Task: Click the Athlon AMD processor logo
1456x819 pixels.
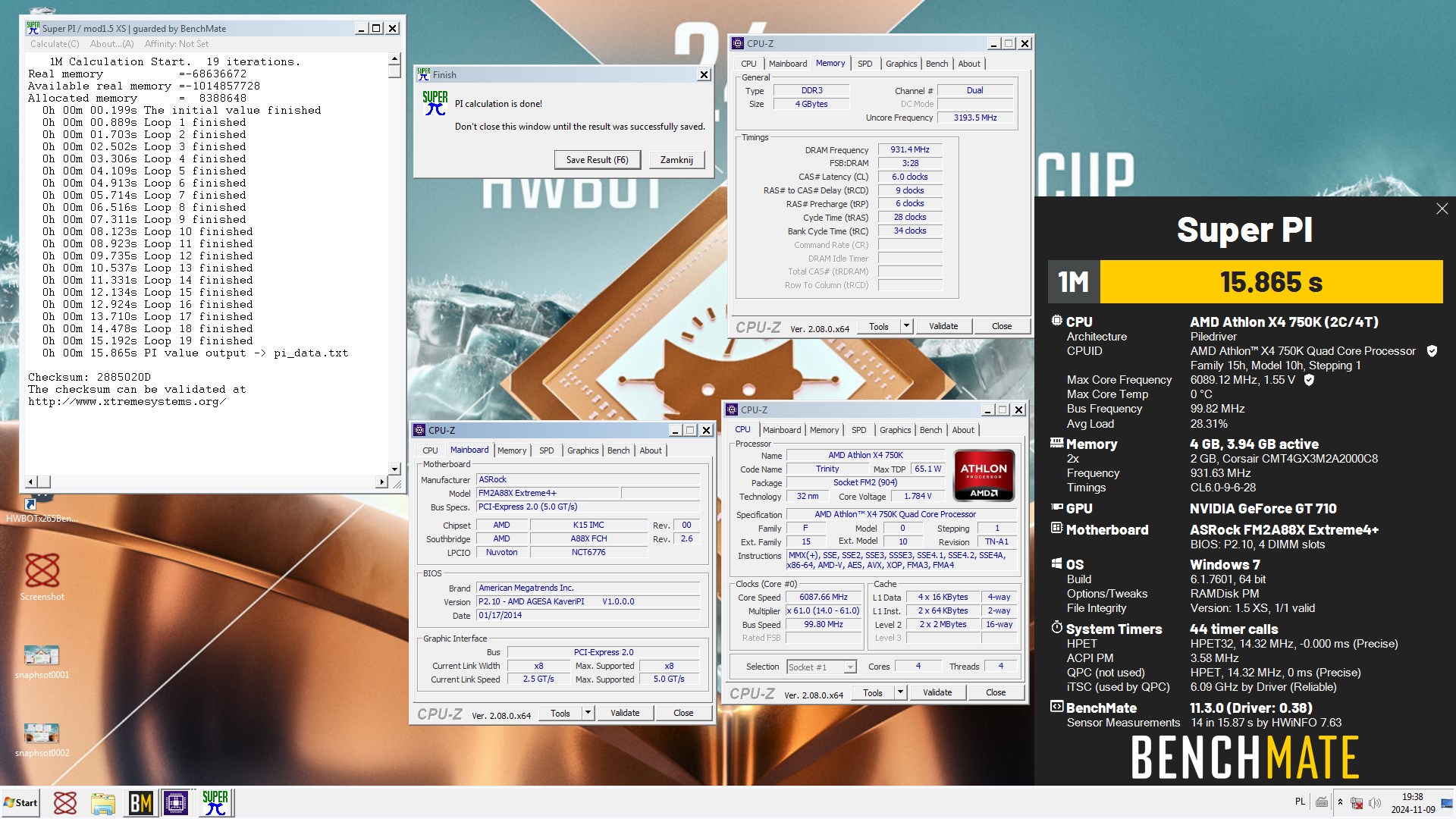Action: click(984, 475)
